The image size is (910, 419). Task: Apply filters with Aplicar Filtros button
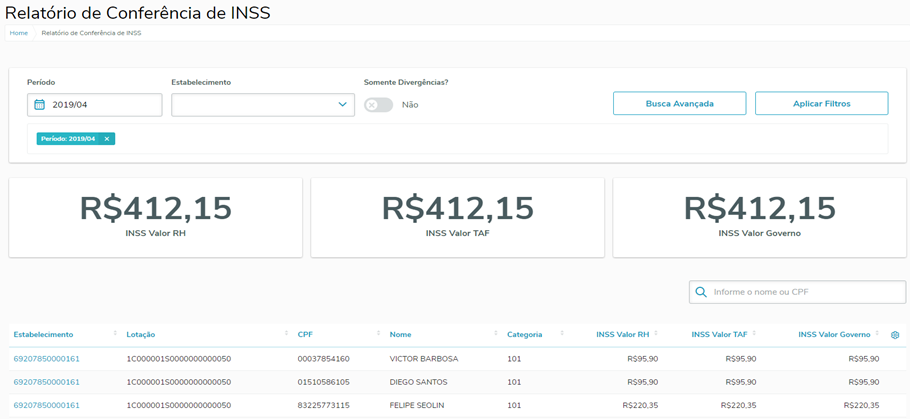821,103
